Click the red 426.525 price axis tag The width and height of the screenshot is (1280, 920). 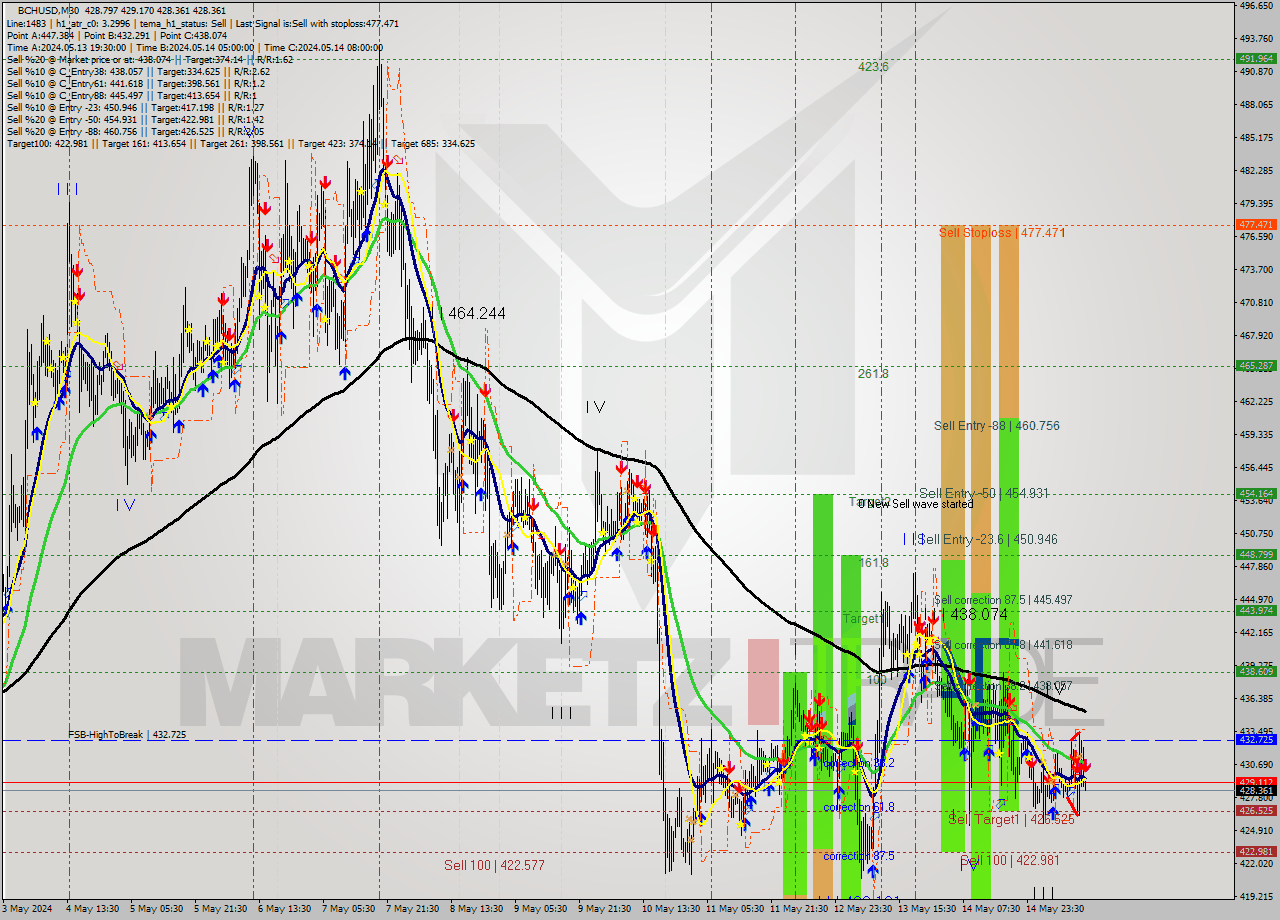[x=1256, y=811]
